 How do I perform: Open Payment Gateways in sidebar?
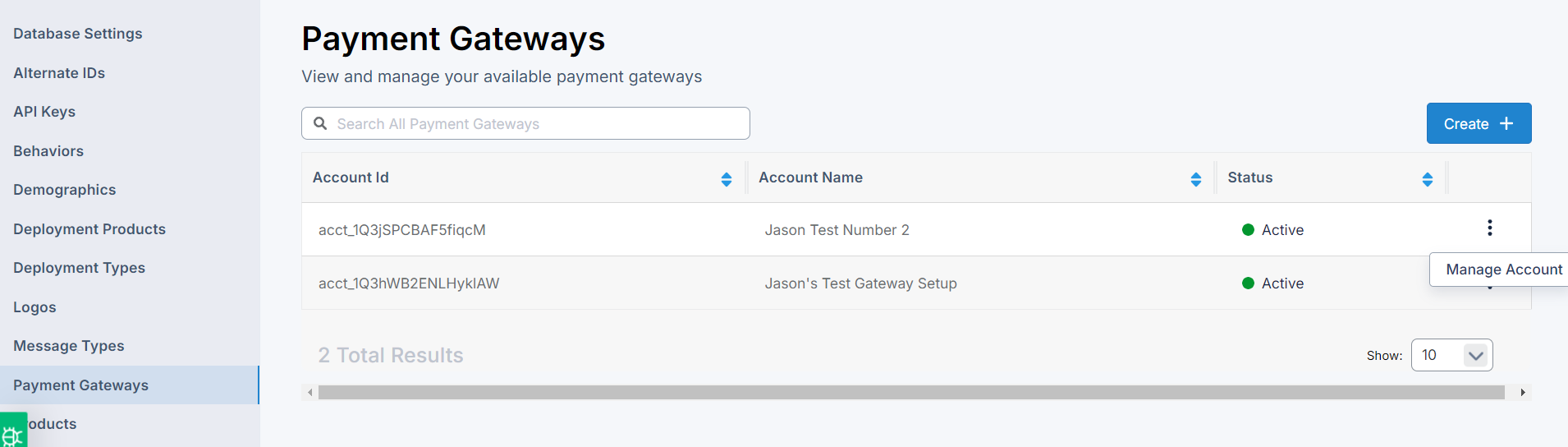tap(80, 385)
